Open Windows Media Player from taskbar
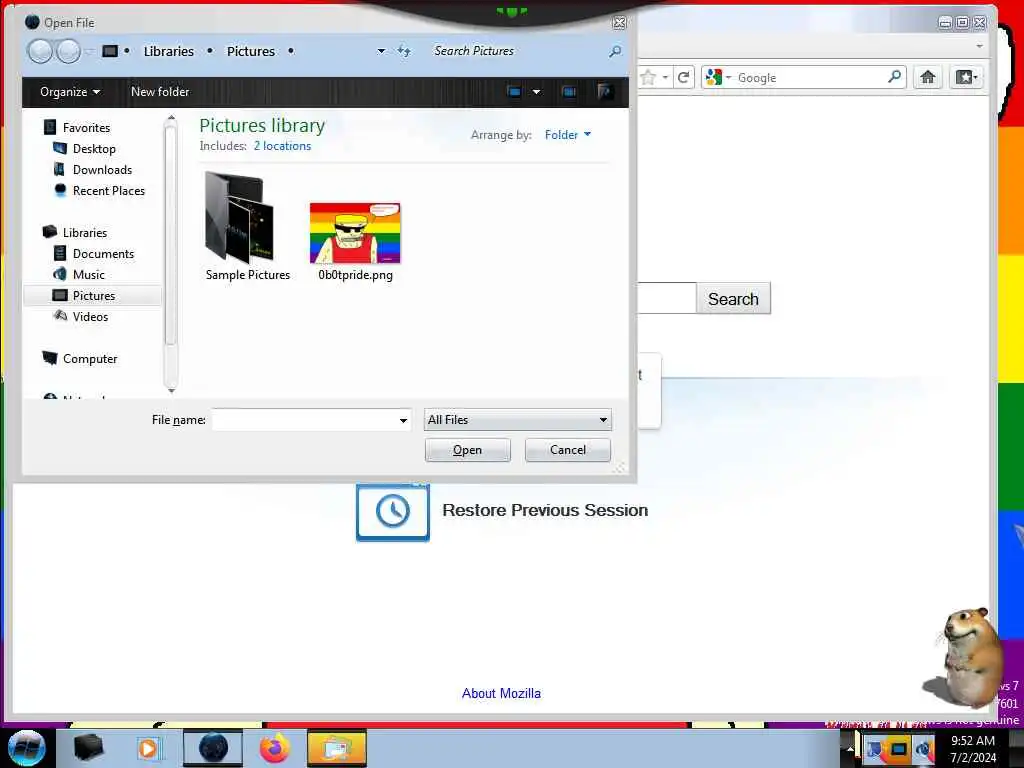1024x768 pixels. [x=148, y=748]
